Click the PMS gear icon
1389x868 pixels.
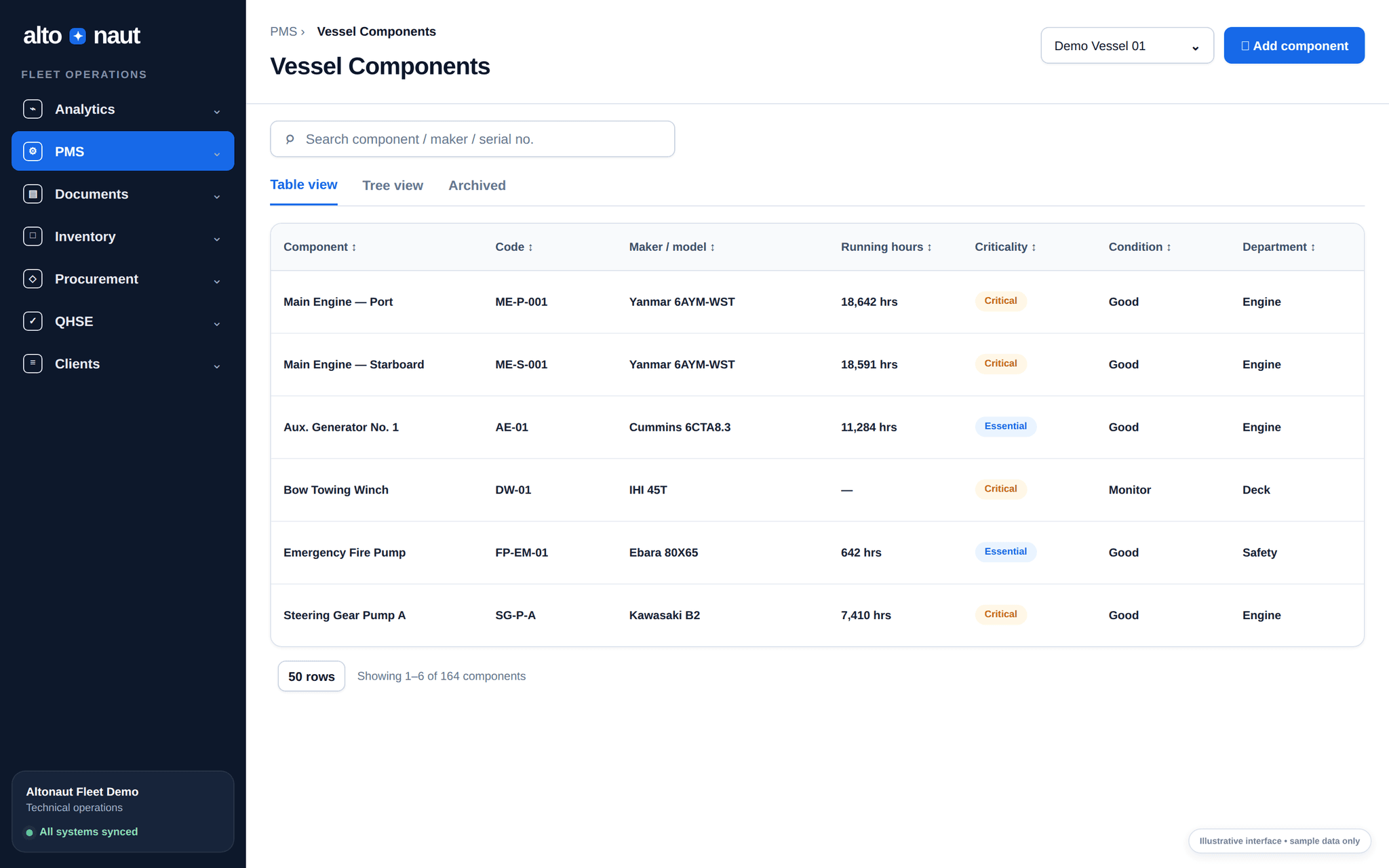click(x=33, y=151)
